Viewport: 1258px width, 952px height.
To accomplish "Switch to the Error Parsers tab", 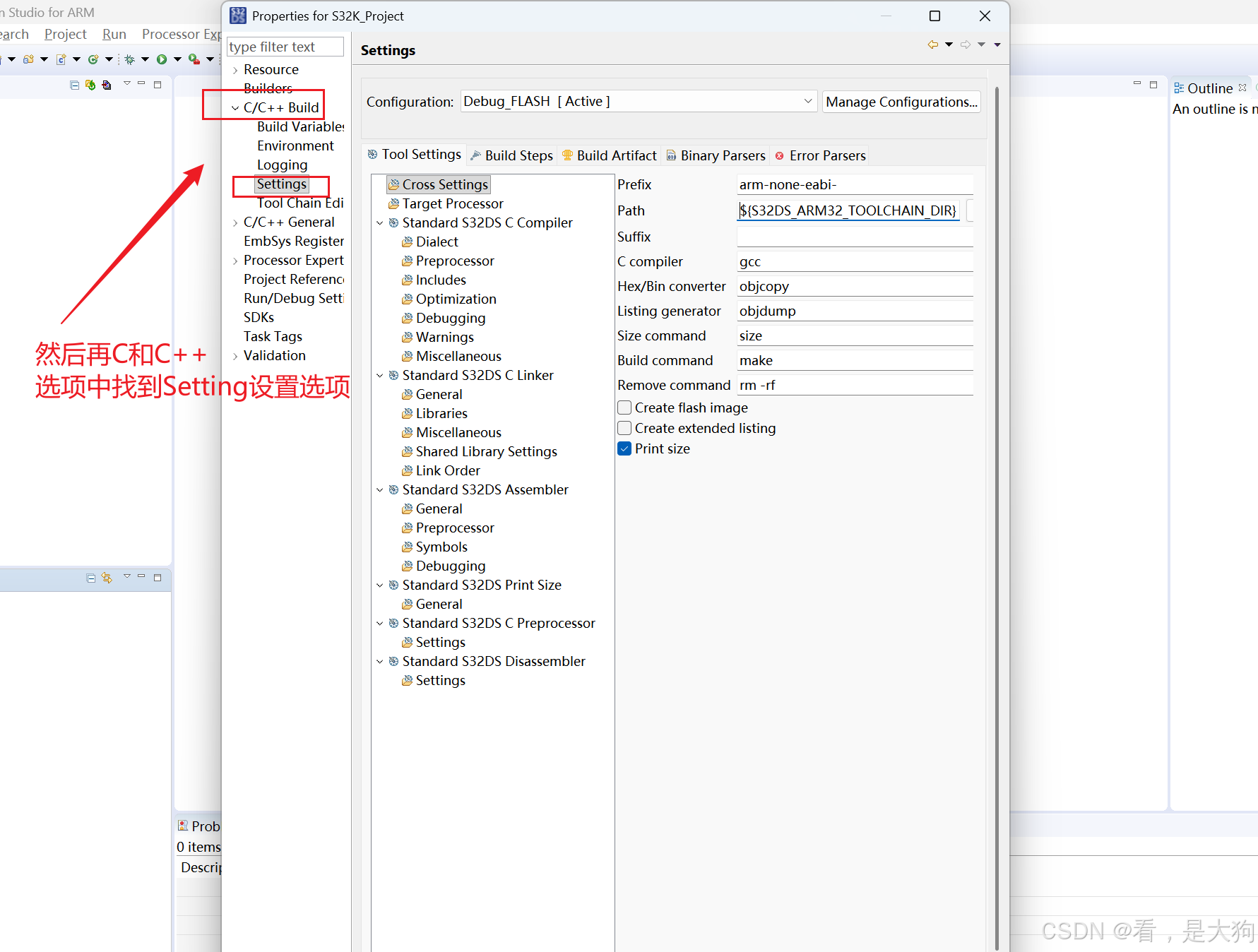I will pyautogui.click(x=819, y=155).
